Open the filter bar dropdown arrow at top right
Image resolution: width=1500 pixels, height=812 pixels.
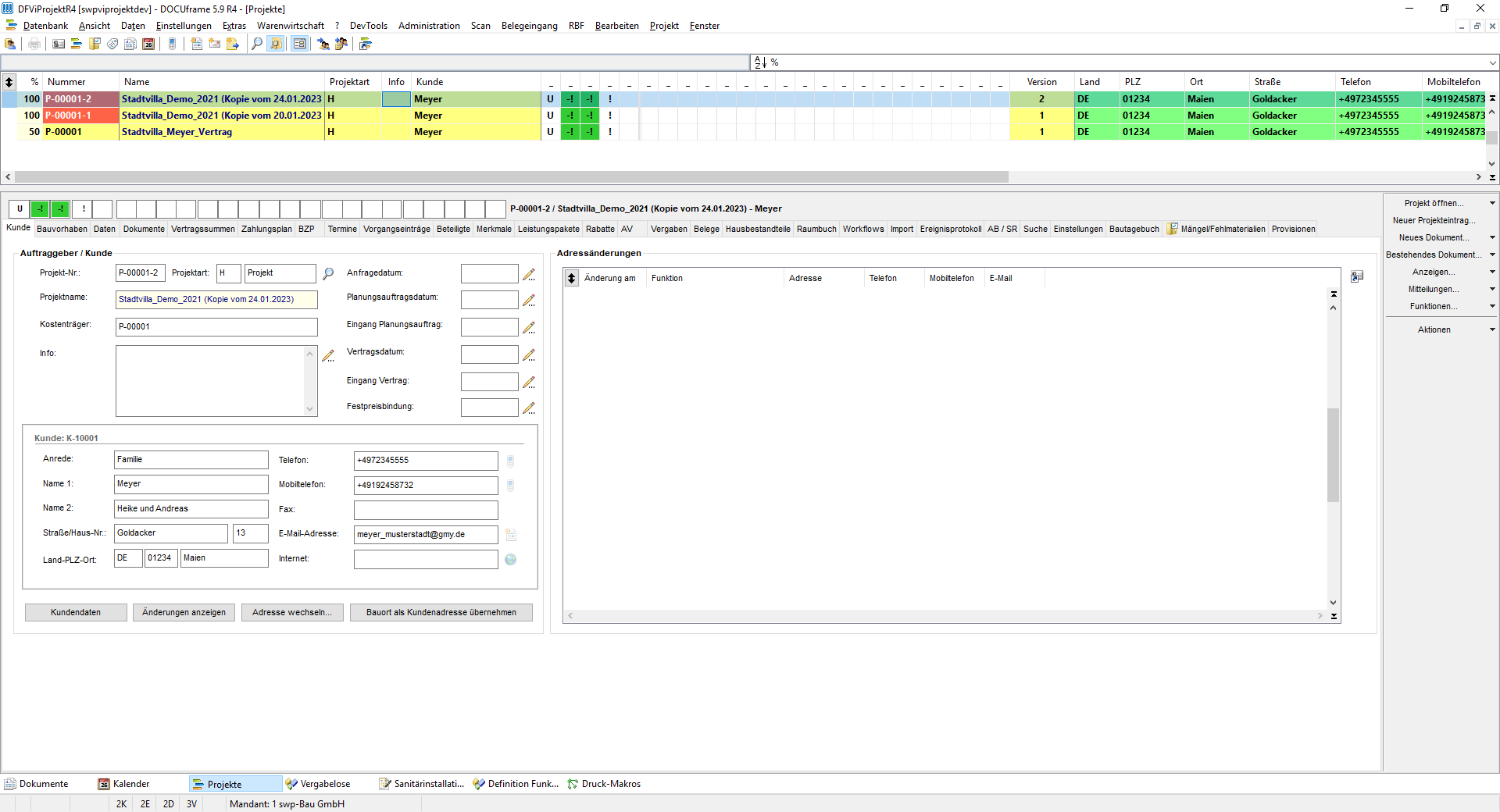[x=1492, y=62]
